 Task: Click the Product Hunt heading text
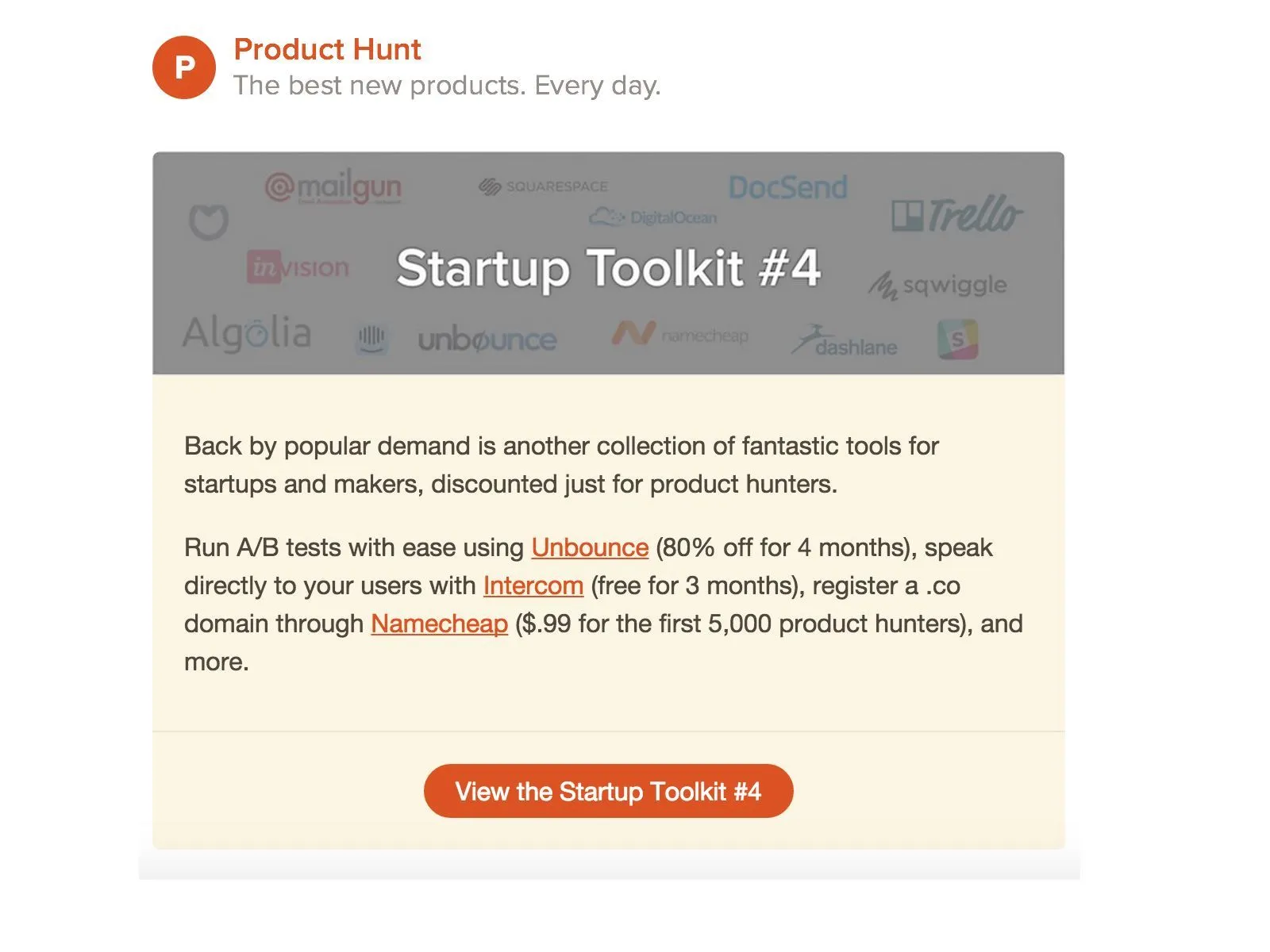327,50
